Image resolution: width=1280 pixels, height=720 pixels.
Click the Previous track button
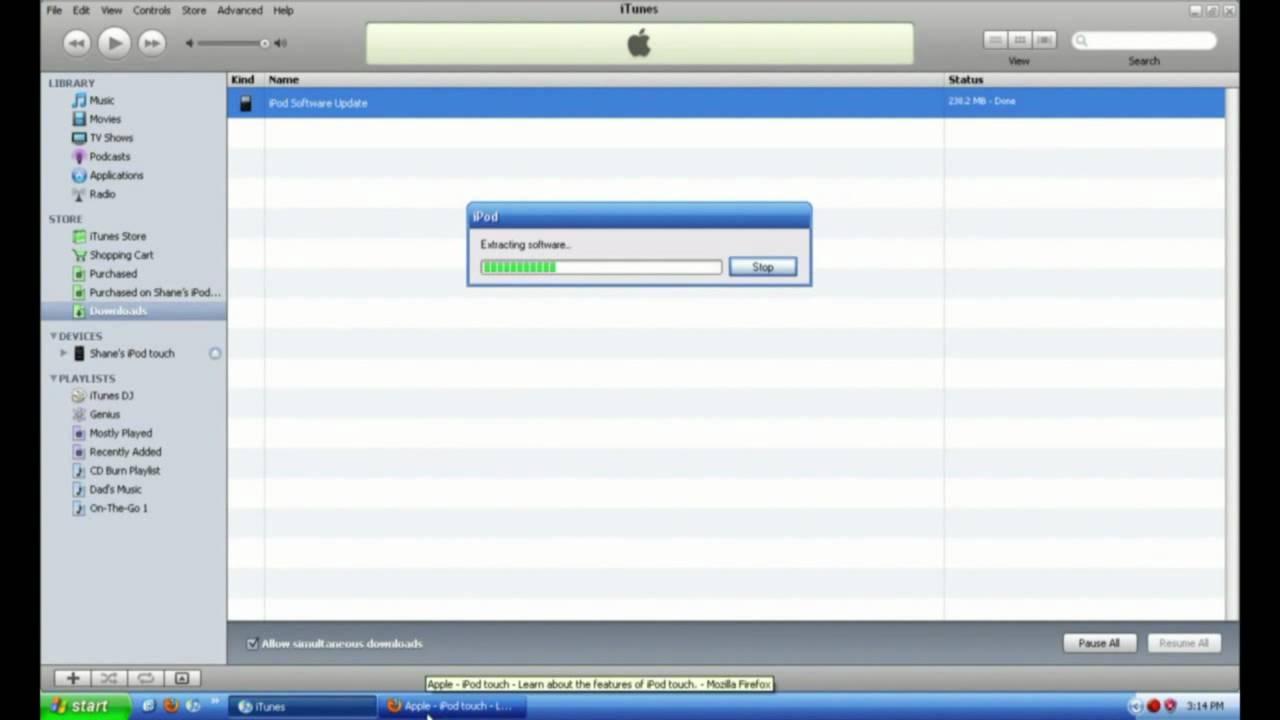click(77, 43)
